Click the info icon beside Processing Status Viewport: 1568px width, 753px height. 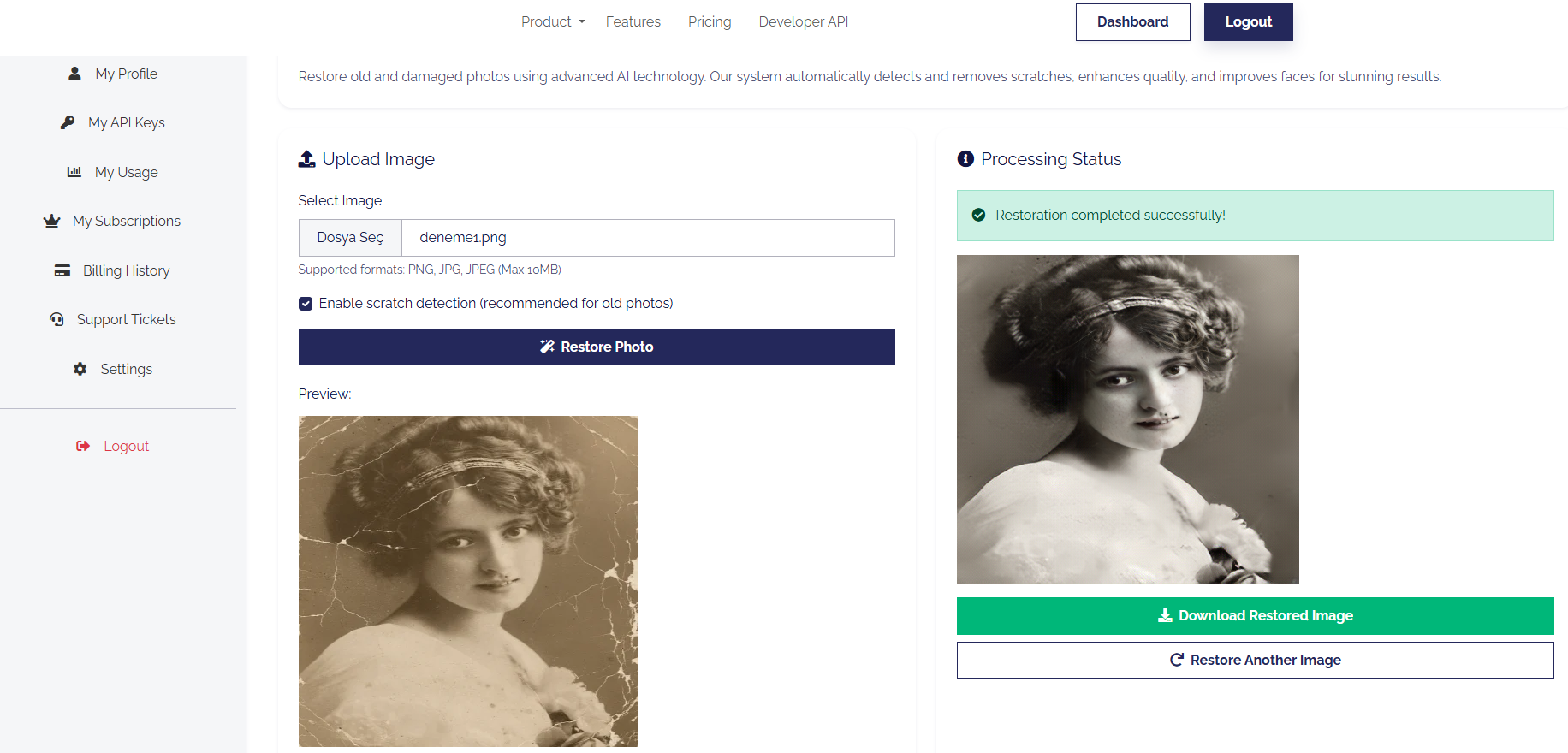(x=965, y=159)
